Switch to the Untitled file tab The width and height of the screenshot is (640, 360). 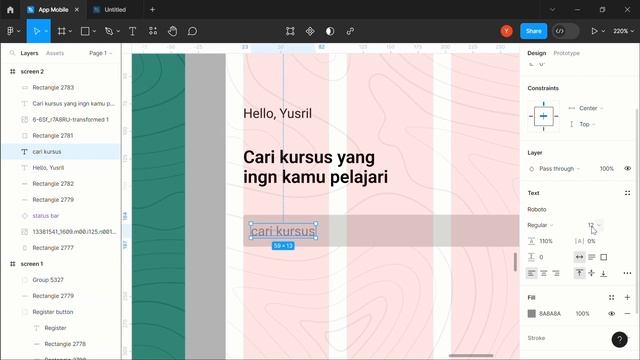(x=115, y=10)
